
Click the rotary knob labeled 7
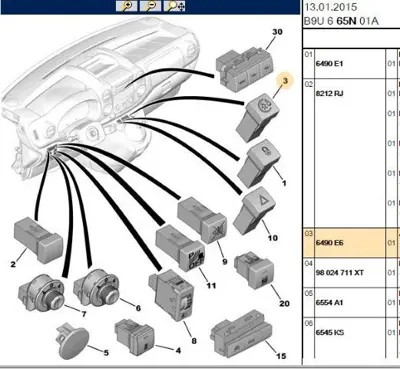[x=41, y=292]
